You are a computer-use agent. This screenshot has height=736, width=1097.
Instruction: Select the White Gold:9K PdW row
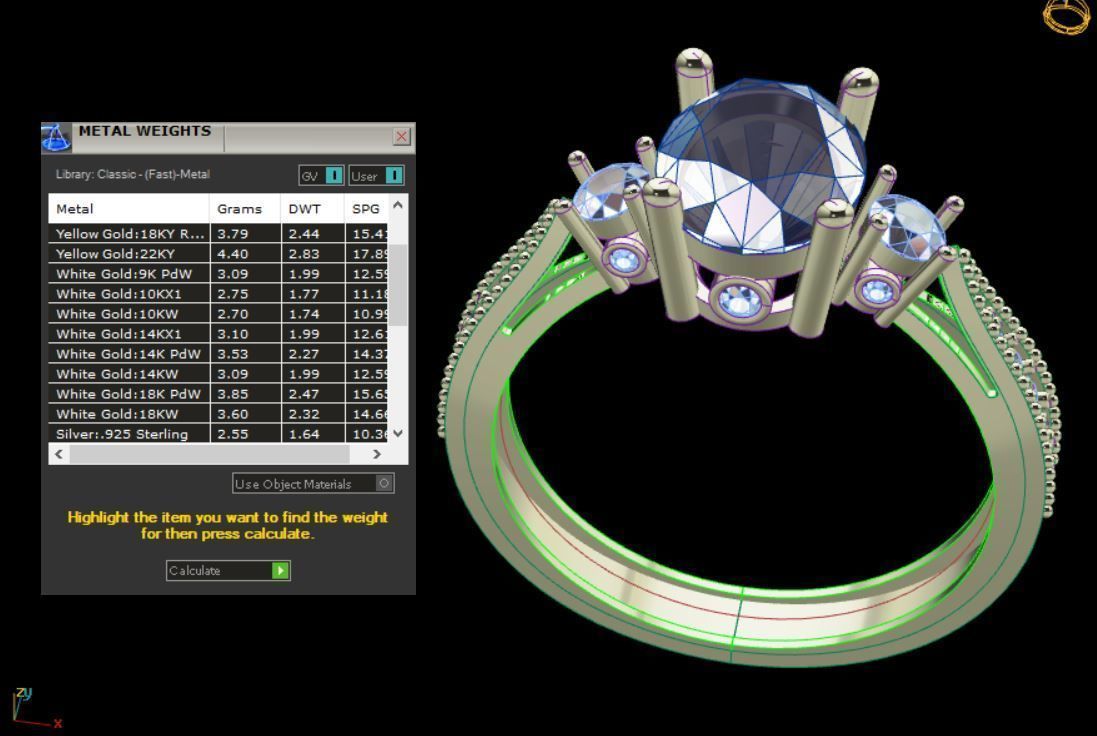click(x=218, y=274)
